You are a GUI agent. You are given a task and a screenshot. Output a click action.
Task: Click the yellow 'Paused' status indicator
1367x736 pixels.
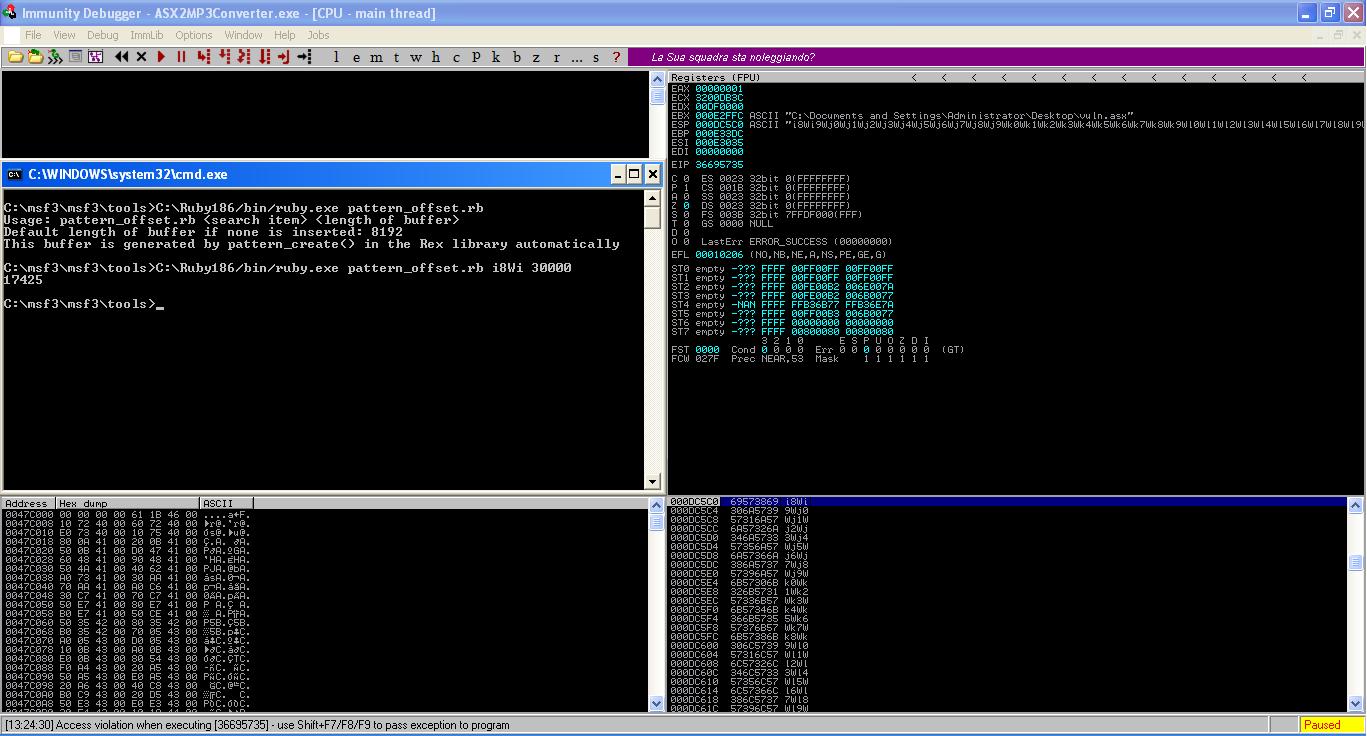pos(1330,725)
